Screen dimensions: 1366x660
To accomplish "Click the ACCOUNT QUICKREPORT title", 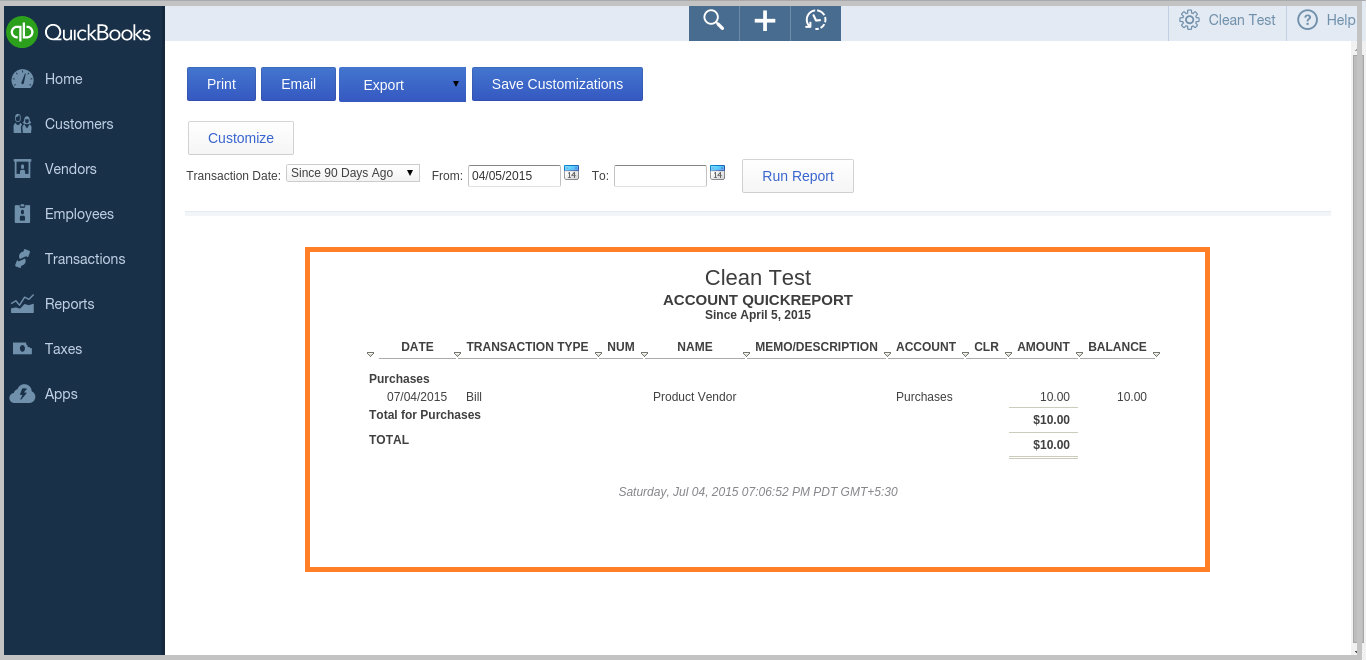I will 758,300.
